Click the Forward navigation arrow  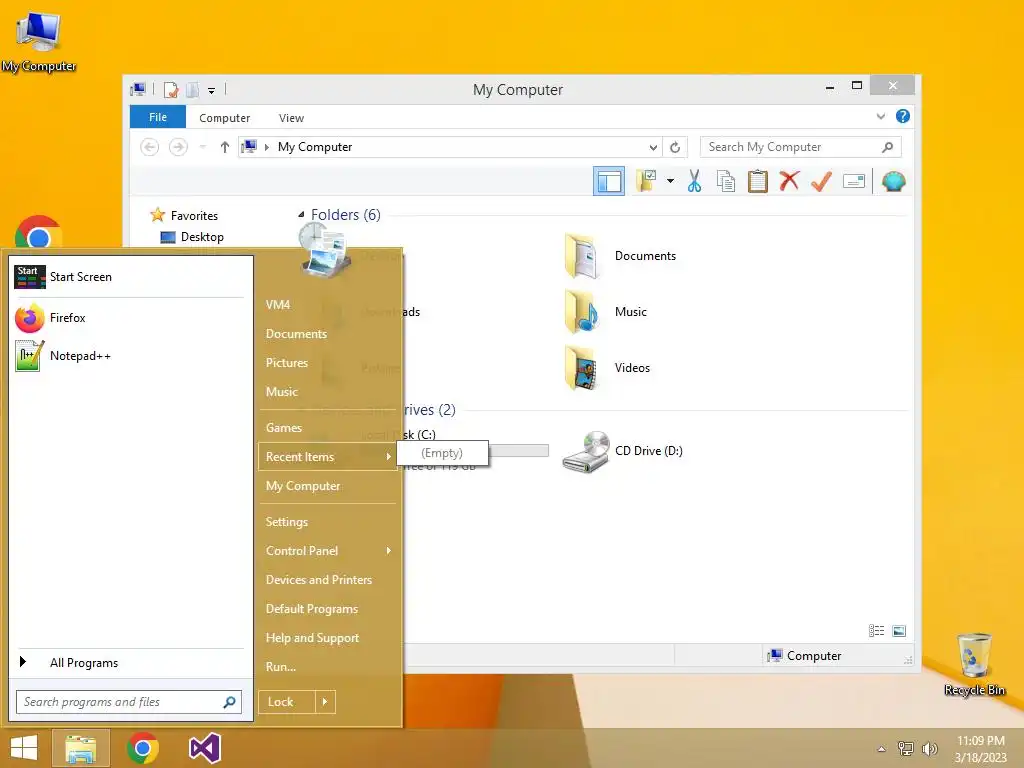[178, 147]
